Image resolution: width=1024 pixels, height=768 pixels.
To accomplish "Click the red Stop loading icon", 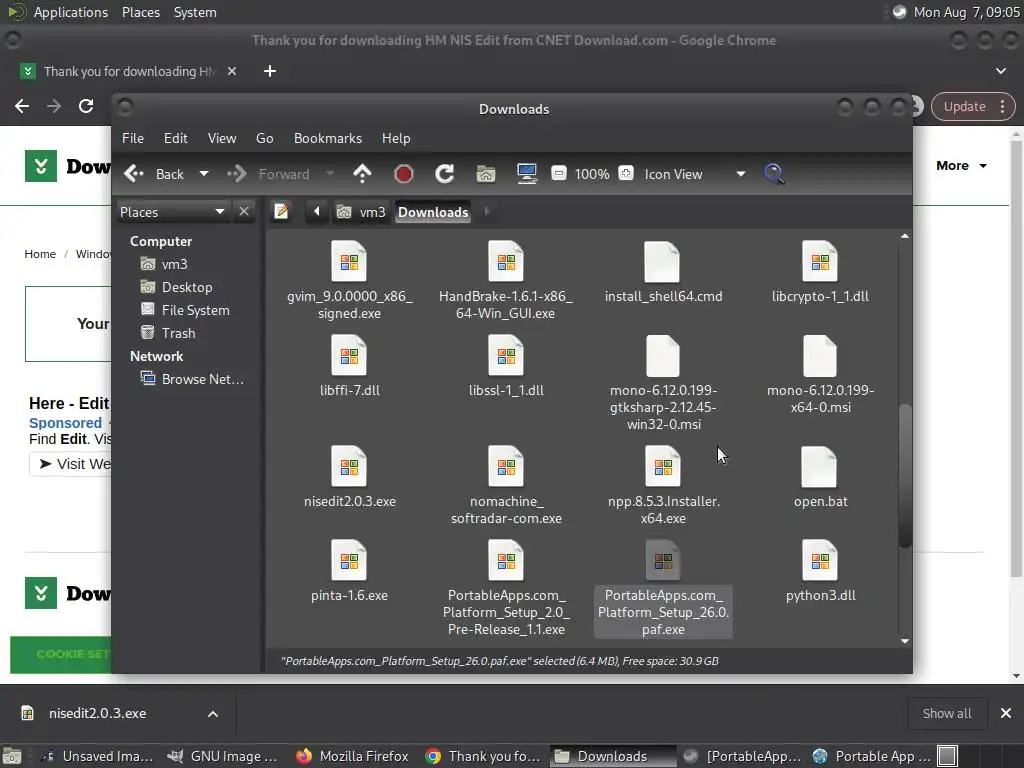I will (404, 174).
